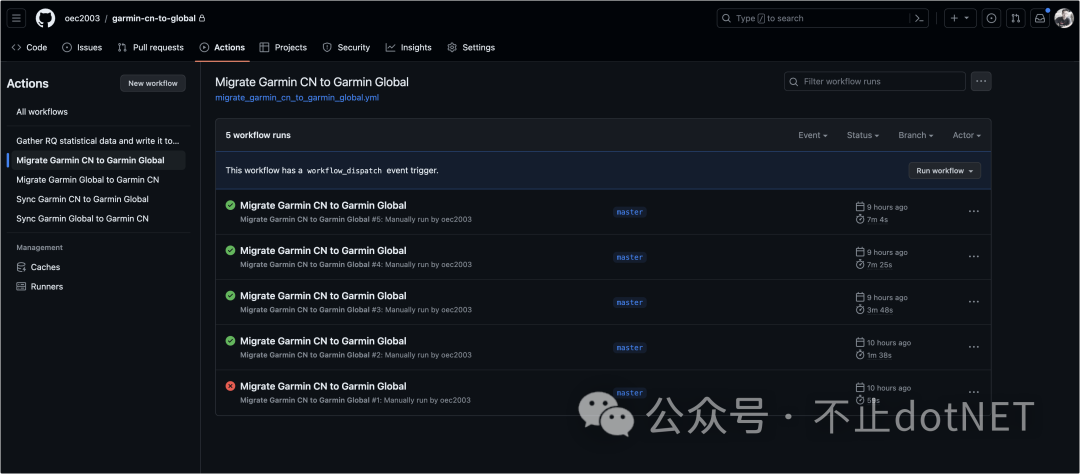Open failed workflow run #1 title
Screen dimensions: 1080x474
tap(323, 387)
